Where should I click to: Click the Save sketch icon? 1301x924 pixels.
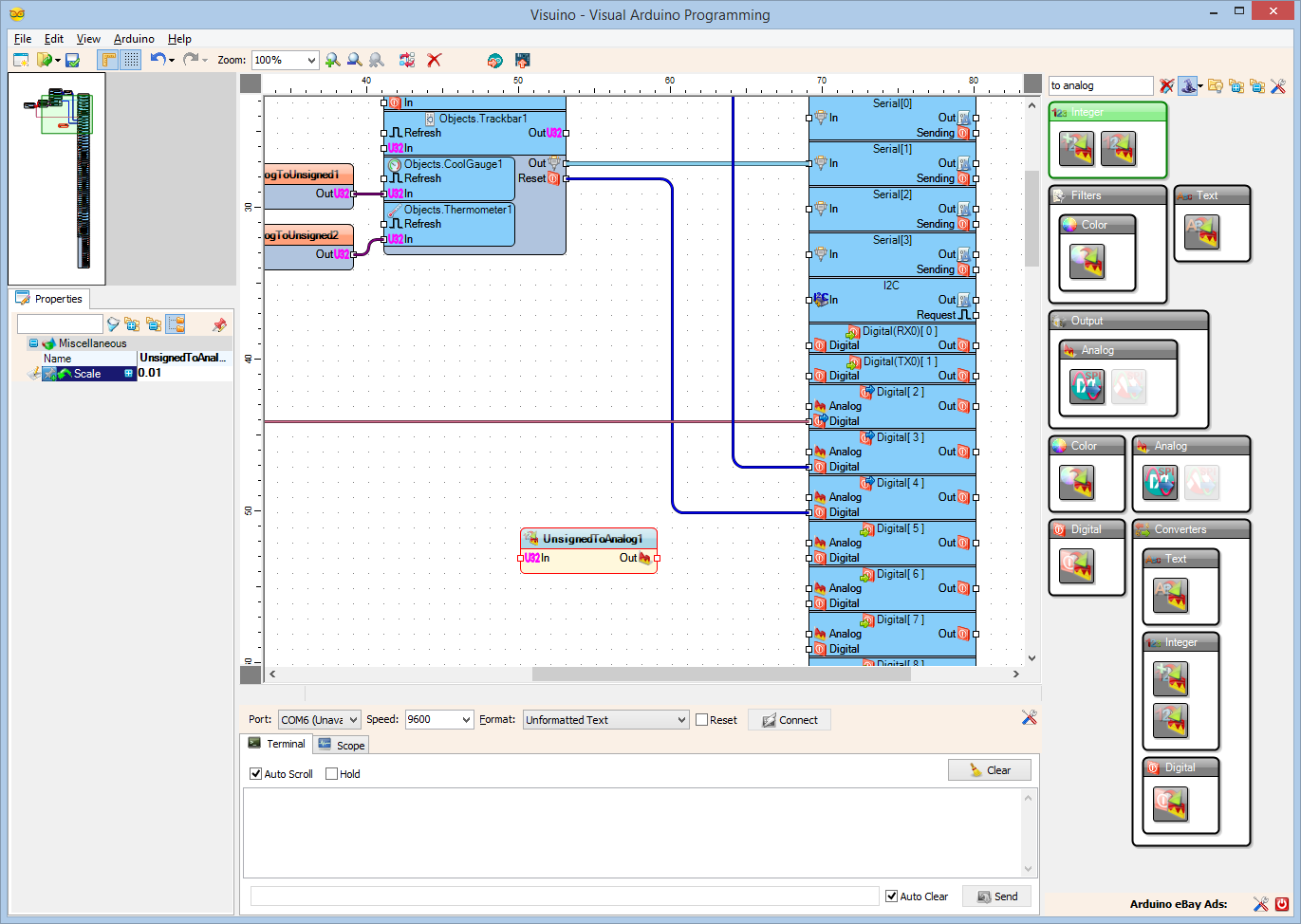[70, 59]
